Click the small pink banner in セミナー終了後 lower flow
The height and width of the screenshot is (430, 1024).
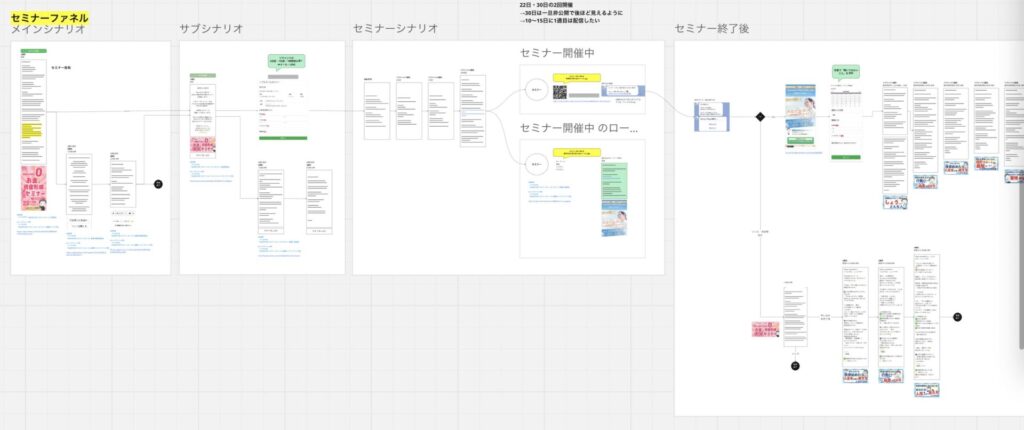[765, 329]
